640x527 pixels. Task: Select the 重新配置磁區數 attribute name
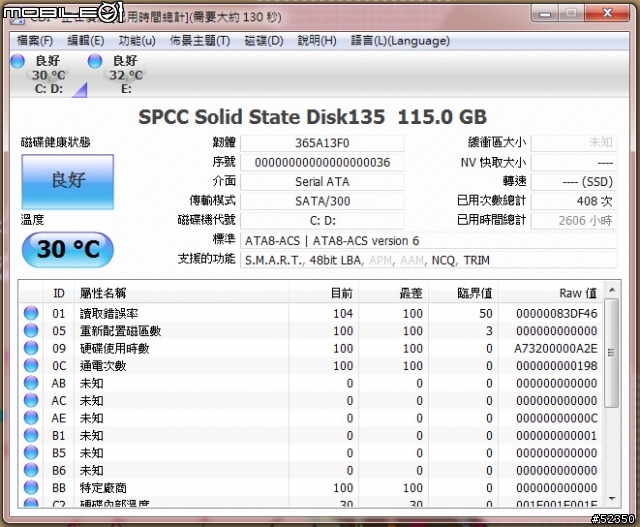(x=120, y=331)
